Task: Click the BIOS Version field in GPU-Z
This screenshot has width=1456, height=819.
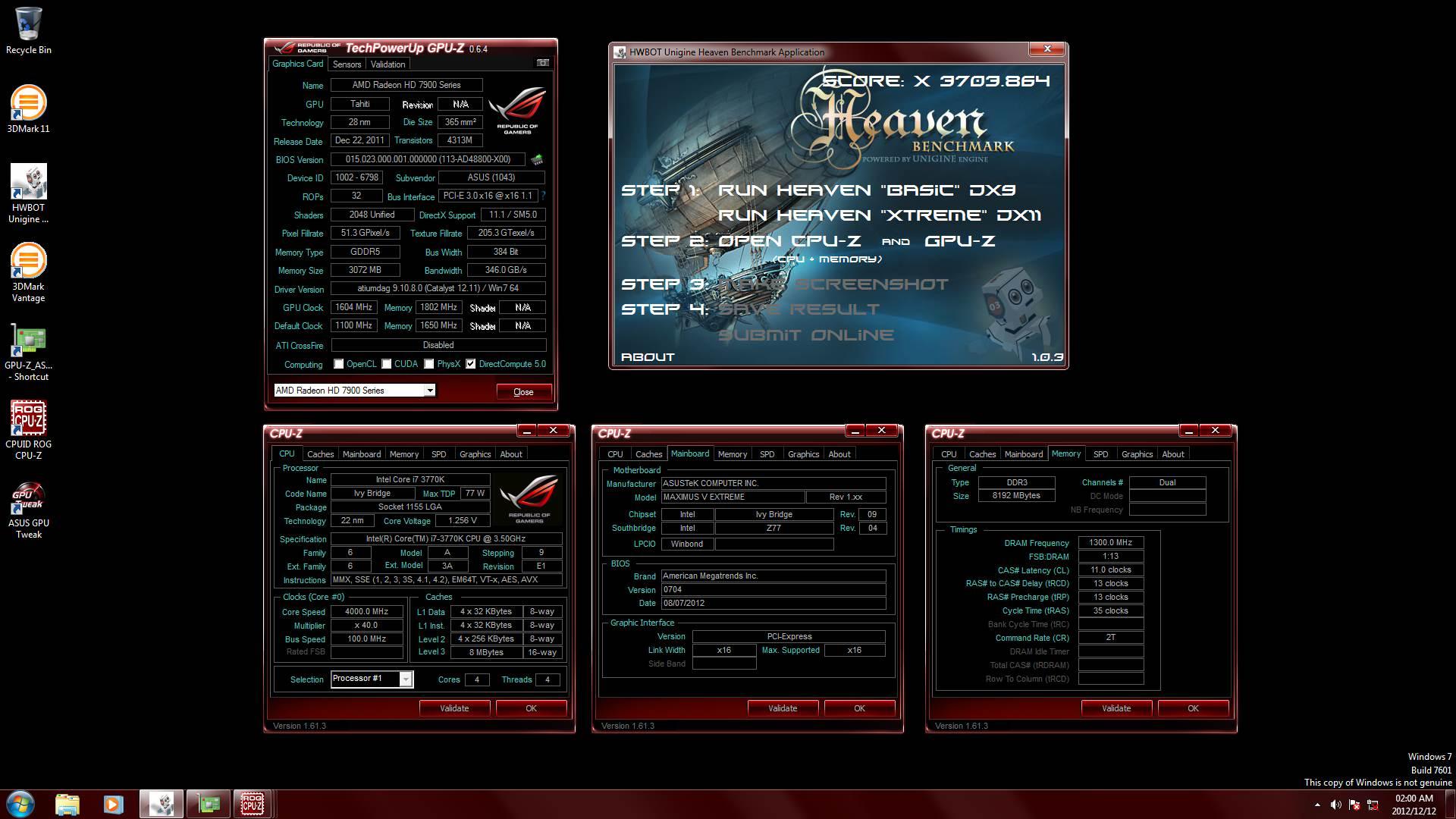Action: click(x=428, y=159)
